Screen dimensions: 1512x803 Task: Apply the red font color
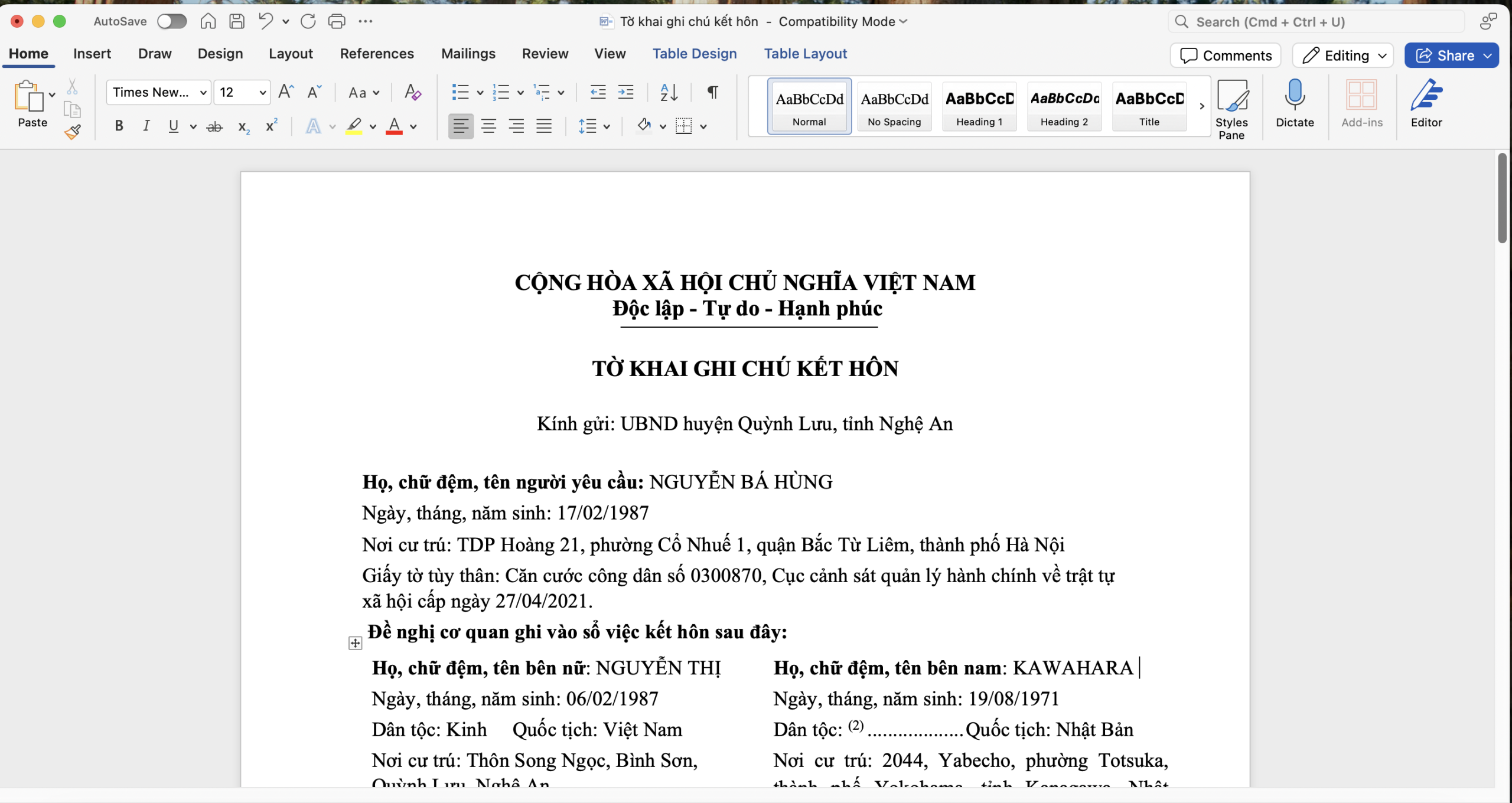coord(394,126)
